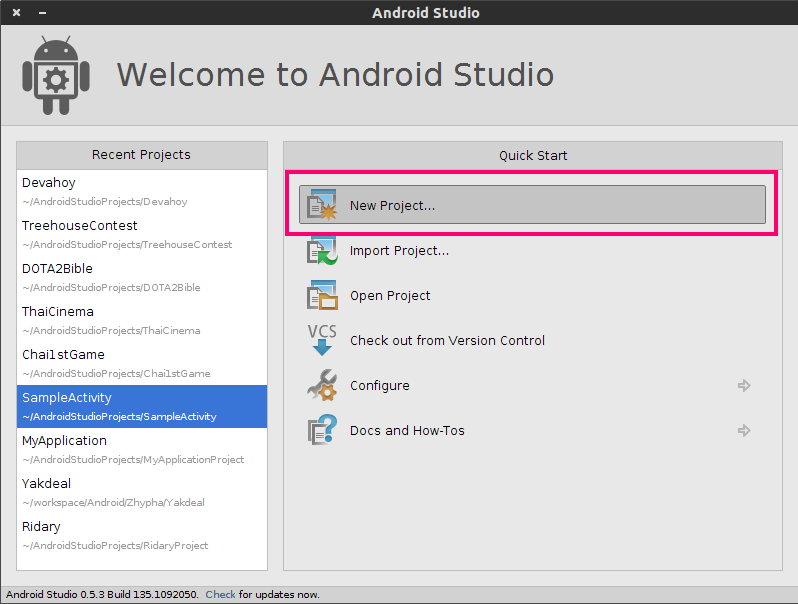Expand the Configure submenu arrow
This screenshot has height=604, width=798.
744,386
